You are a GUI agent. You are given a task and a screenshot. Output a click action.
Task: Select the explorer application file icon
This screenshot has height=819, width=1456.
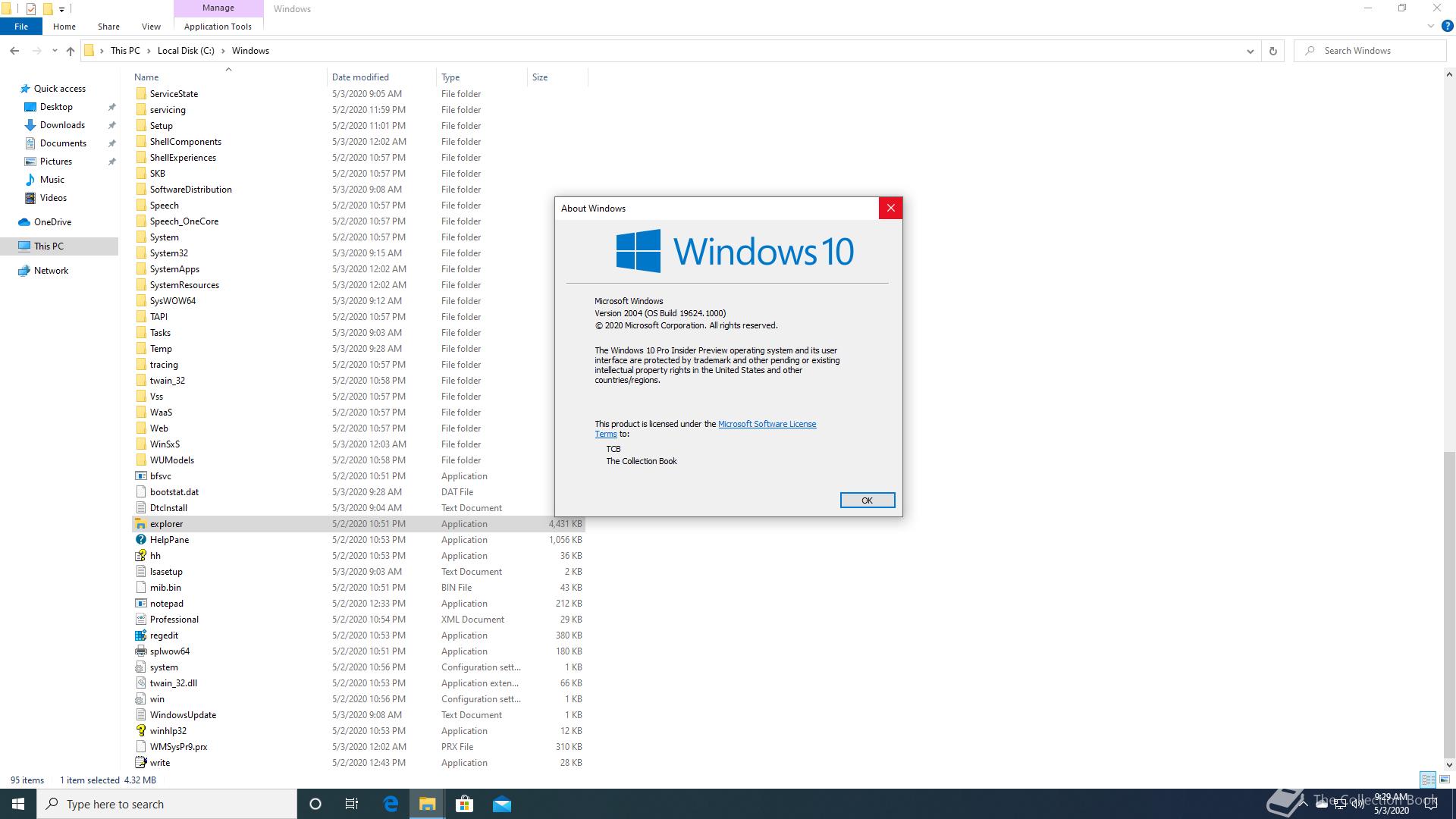[x=140, y=524]
